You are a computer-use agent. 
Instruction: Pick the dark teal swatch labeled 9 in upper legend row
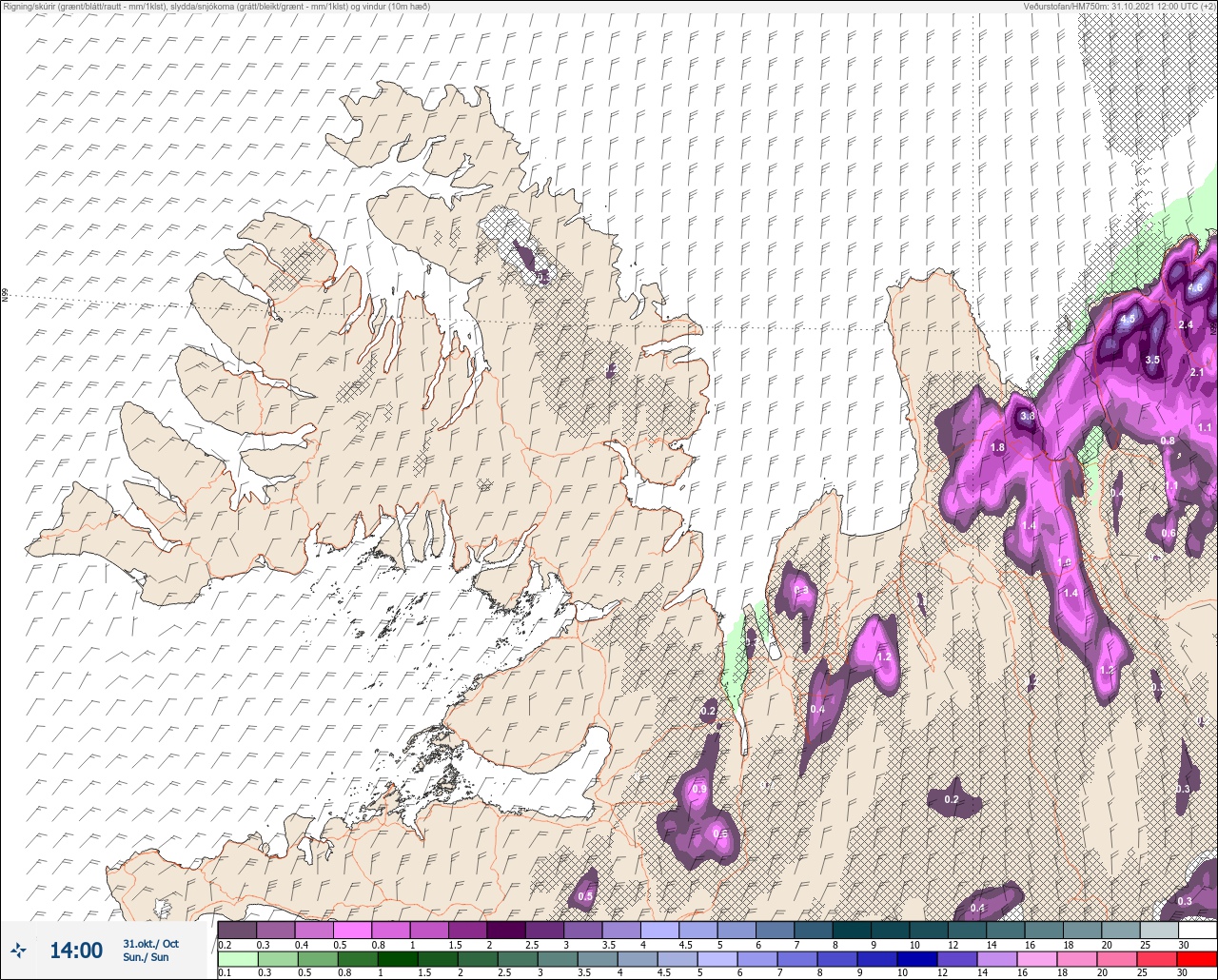click(x=891, y=930)
